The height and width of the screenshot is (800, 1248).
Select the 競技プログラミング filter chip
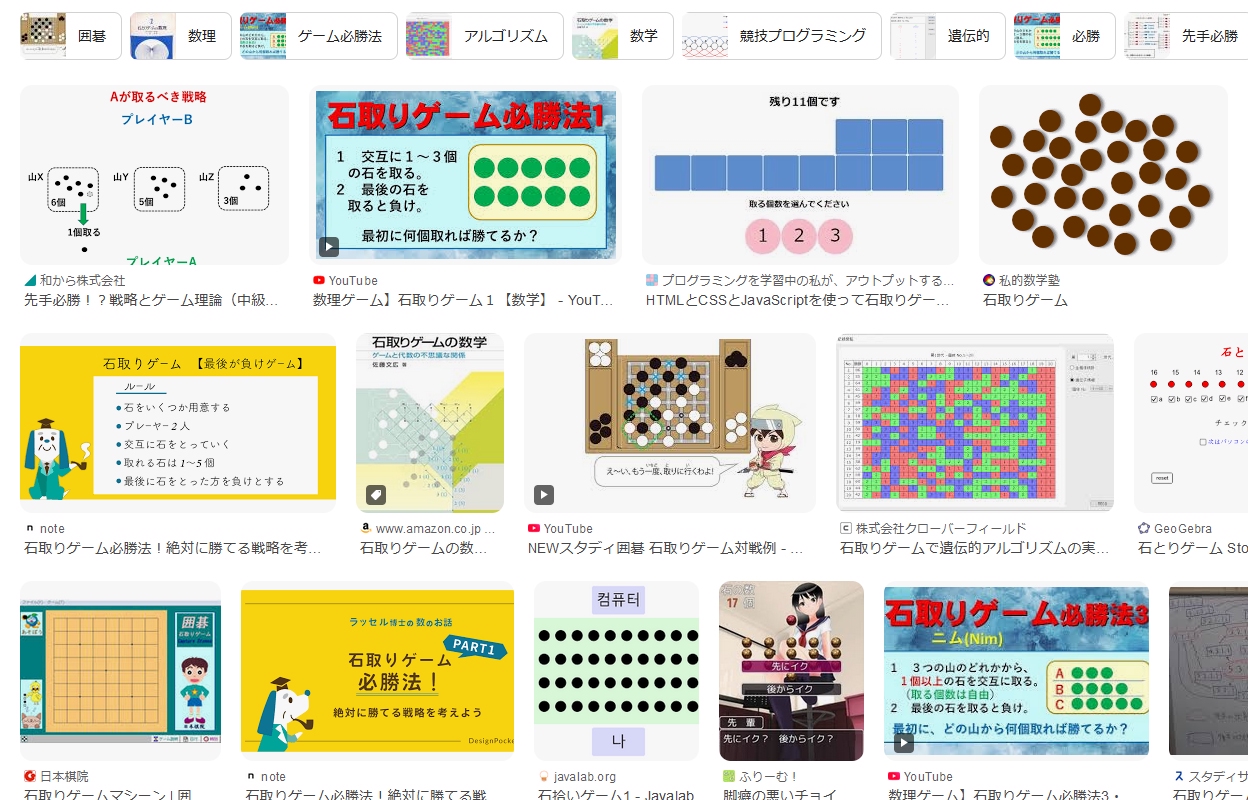pyautogui.click(x=782, y=36)
